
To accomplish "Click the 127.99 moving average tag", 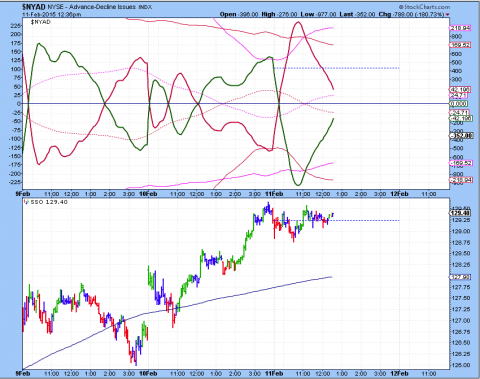I will coord(460,277).
